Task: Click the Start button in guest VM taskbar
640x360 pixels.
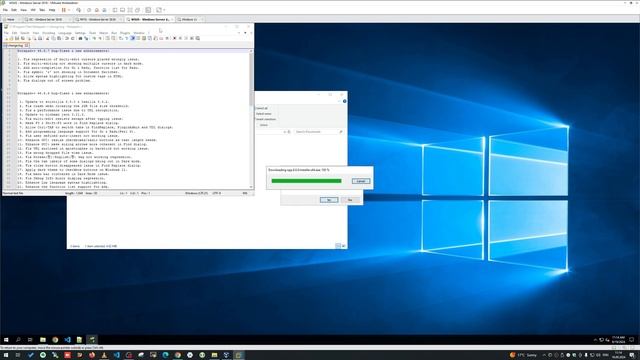Action: [6, 339]
